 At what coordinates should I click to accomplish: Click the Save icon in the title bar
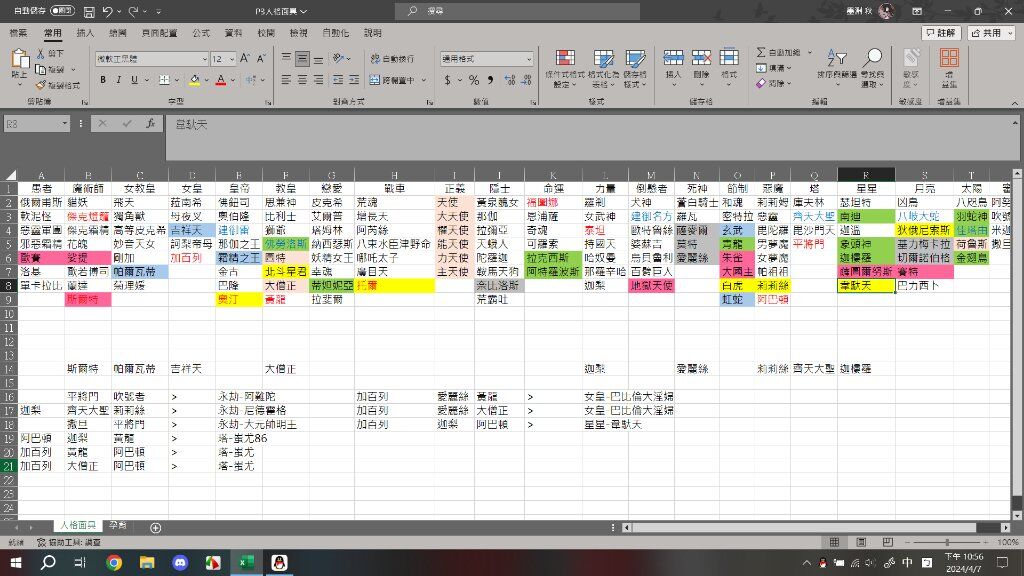click(89, 11)
